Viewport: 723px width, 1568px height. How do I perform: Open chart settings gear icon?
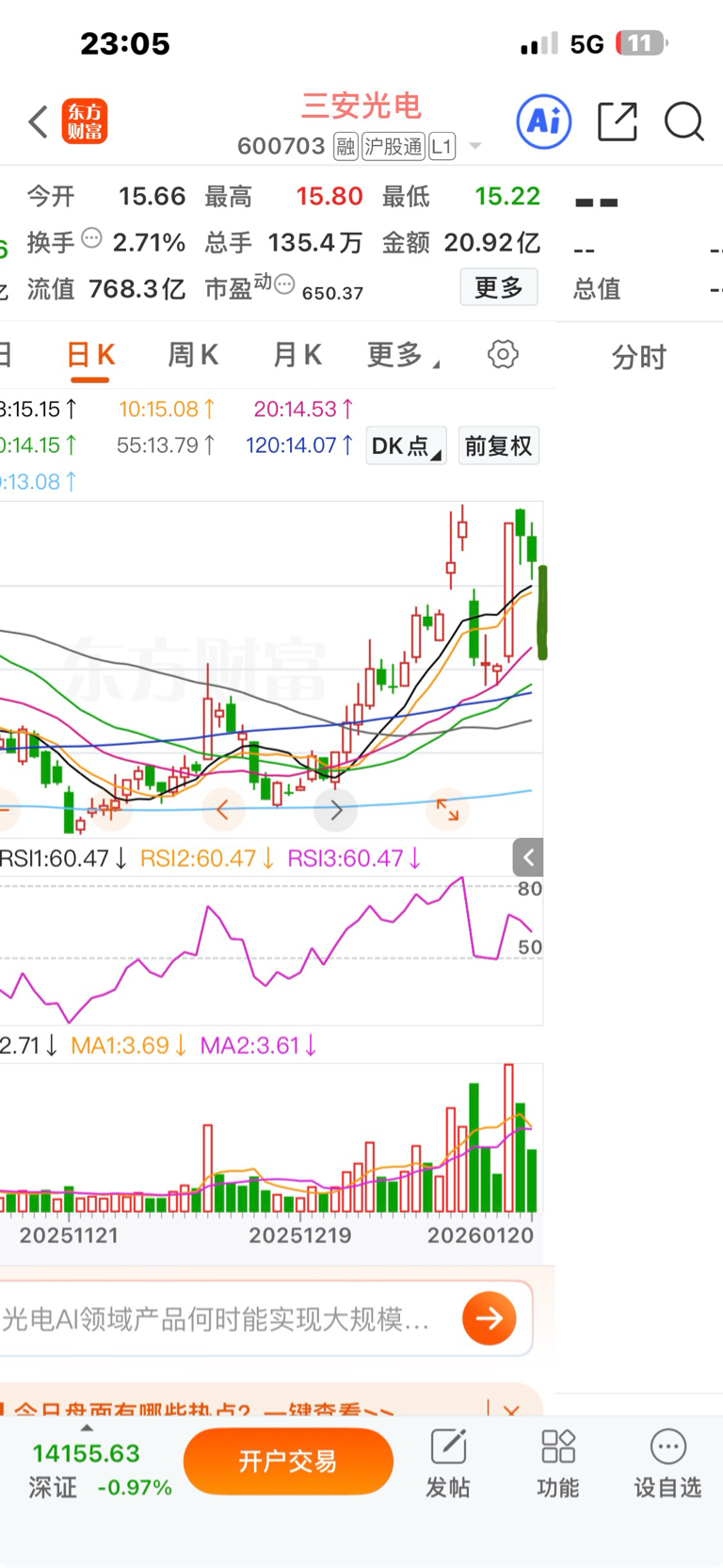point(503,354)
